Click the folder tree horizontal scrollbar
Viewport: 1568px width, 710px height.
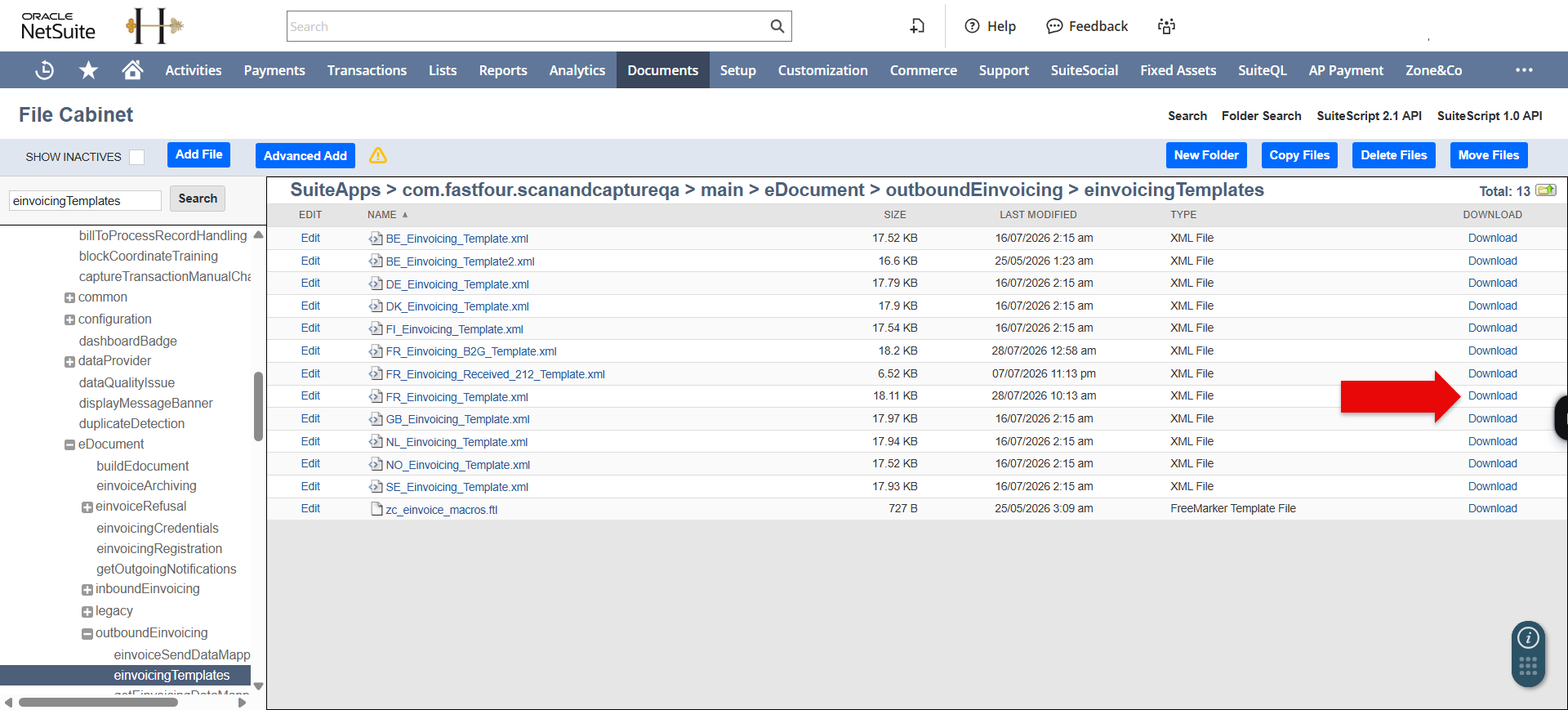[98, 702]
